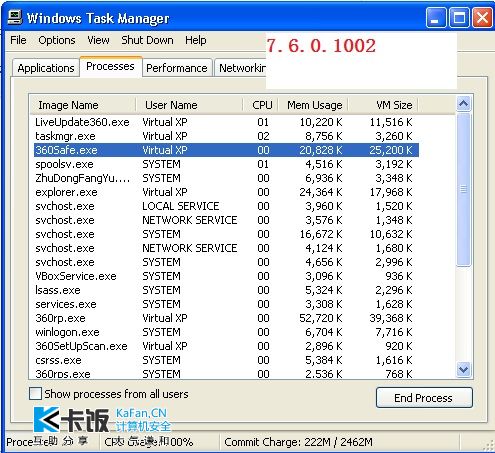
Task: Select the csrss.exe process row
Action: pyautogui.click(x=226, y=360)
